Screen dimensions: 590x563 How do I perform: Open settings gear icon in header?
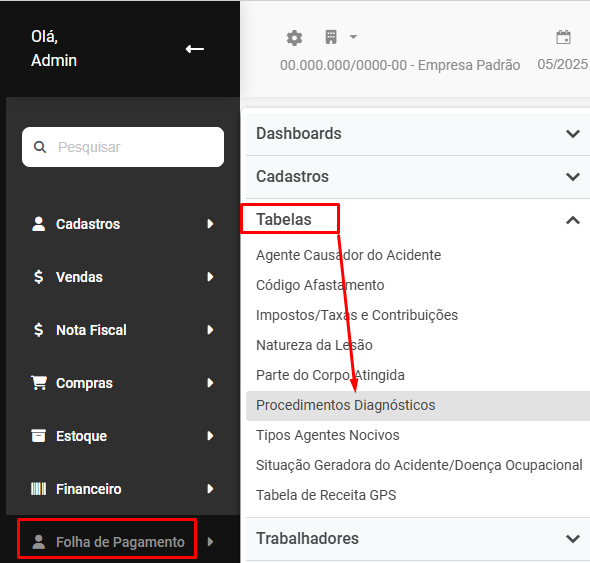pyautogui.click(x=294, y=38)
